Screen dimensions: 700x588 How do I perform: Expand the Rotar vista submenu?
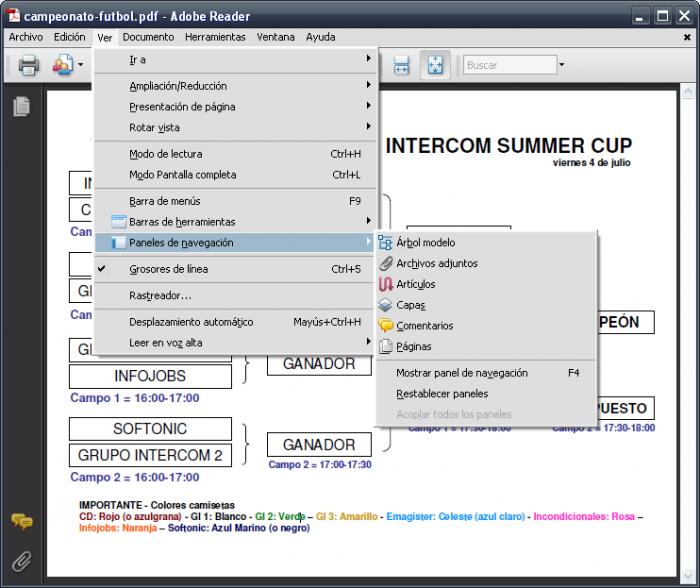(x=235, y=128)
